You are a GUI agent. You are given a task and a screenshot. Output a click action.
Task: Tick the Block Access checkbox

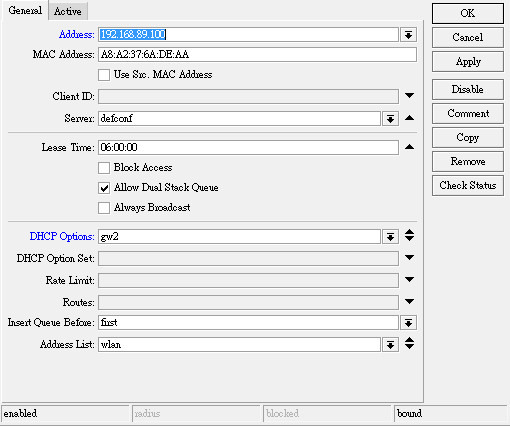[104, 168]
